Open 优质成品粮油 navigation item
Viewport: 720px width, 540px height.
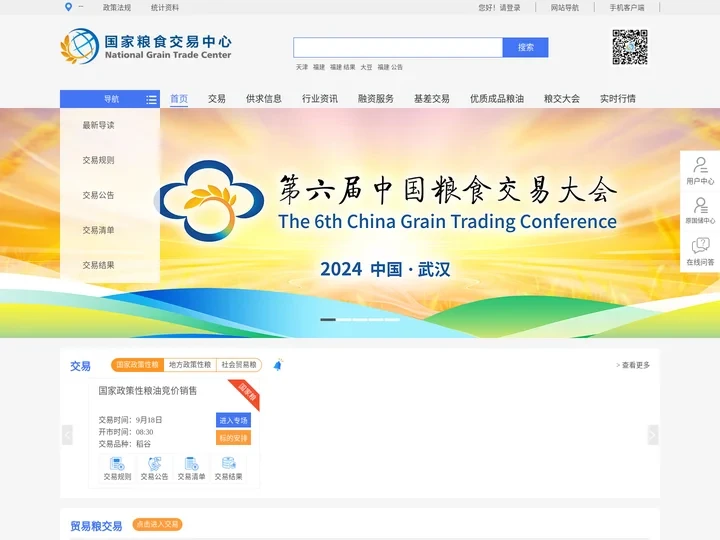click(x=497, y=99)
